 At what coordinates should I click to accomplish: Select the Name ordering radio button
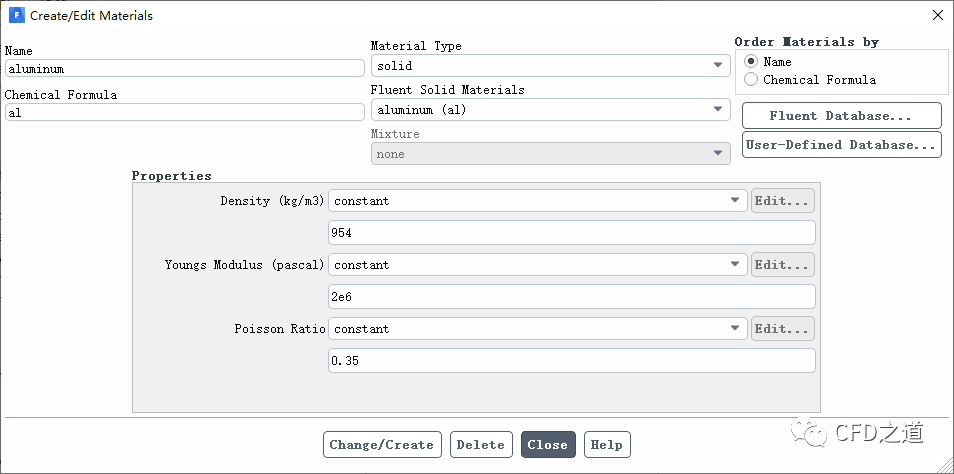tap(751, 62)
